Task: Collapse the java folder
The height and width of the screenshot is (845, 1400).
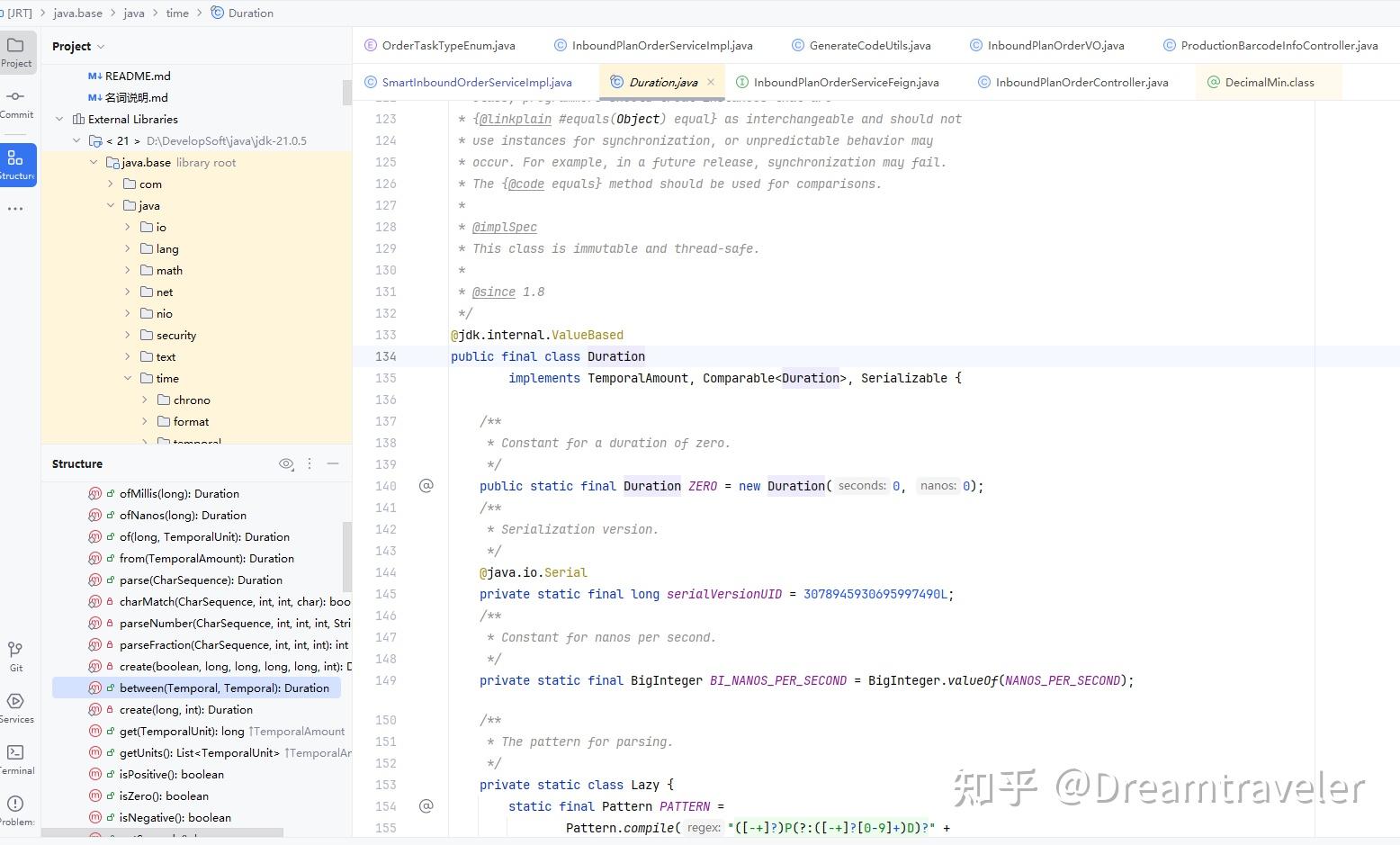Action: 111,205
